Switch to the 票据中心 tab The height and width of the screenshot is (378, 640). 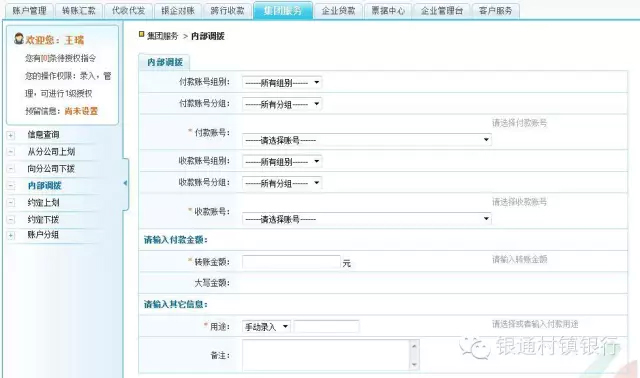pyautogui.click(x=388, y=11)
